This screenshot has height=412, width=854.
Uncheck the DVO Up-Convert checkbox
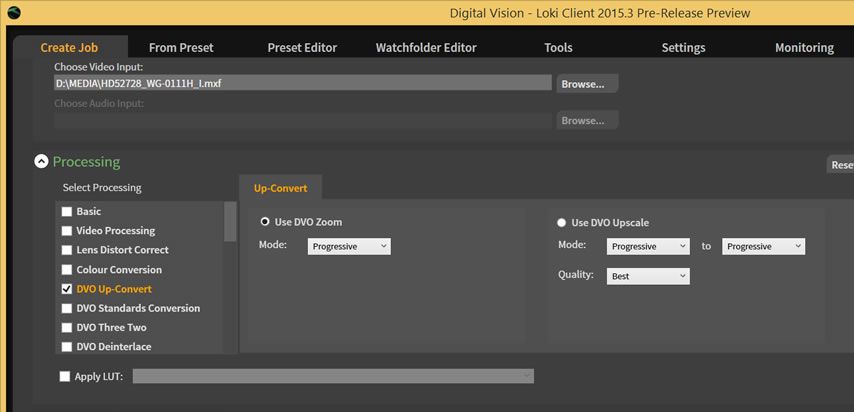(66, 289)
